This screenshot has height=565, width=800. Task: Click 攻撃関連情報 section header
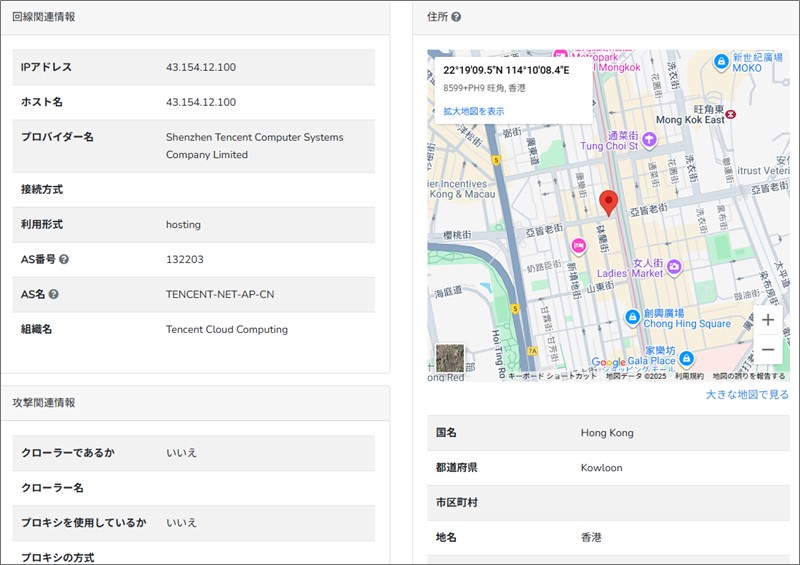[43, 403]
